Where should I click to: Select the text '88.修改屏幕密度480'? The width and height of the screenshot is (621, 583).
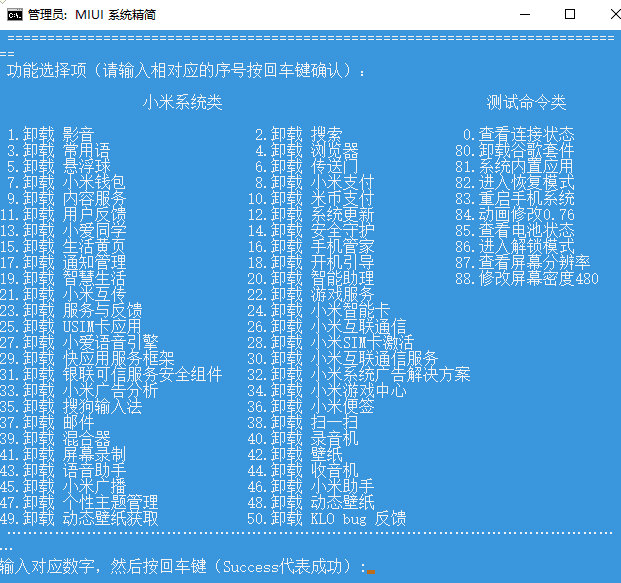(527, 278)
